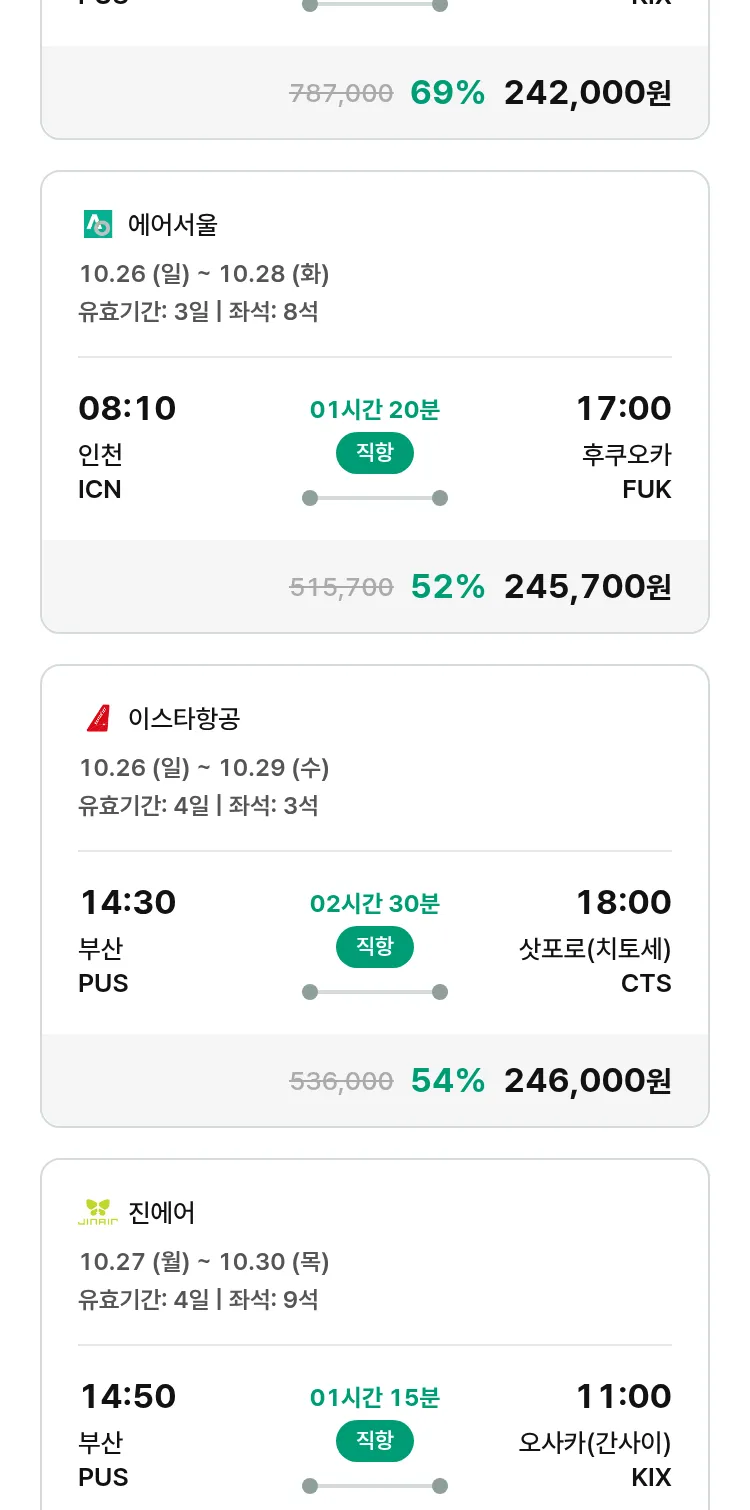The width and height of the screenshot is (750, 1510).
Task: Tap the 08:10 Incheon departure time
Action: click(127, 408)
